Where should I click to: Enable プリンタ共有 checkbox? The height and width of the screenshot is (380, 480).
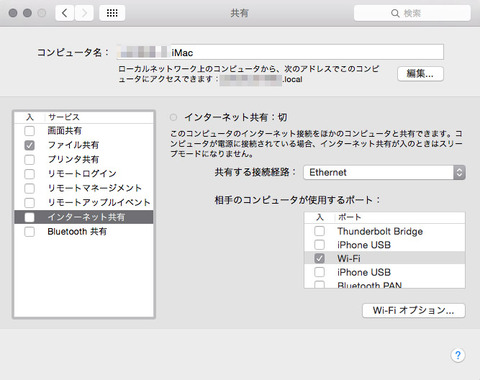29,160
